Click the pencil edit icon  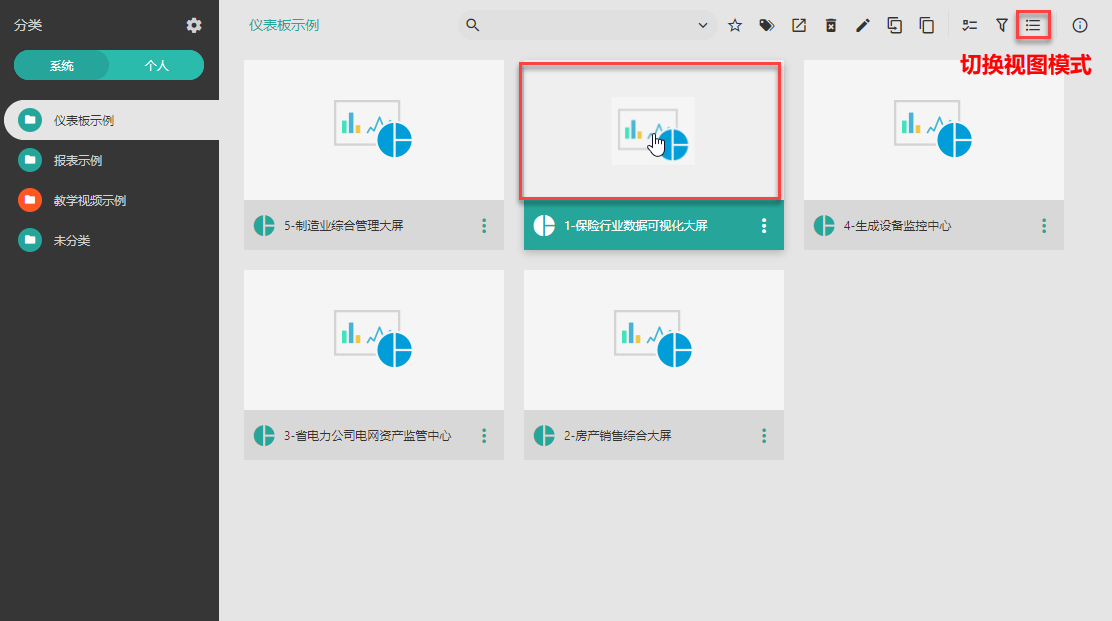coord(862,26)
